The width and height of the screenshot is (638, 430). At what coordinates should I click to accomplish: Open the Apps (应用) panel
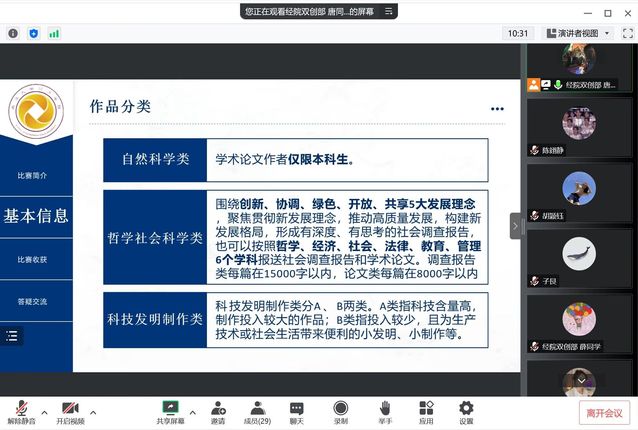click(x=426, y=410)
